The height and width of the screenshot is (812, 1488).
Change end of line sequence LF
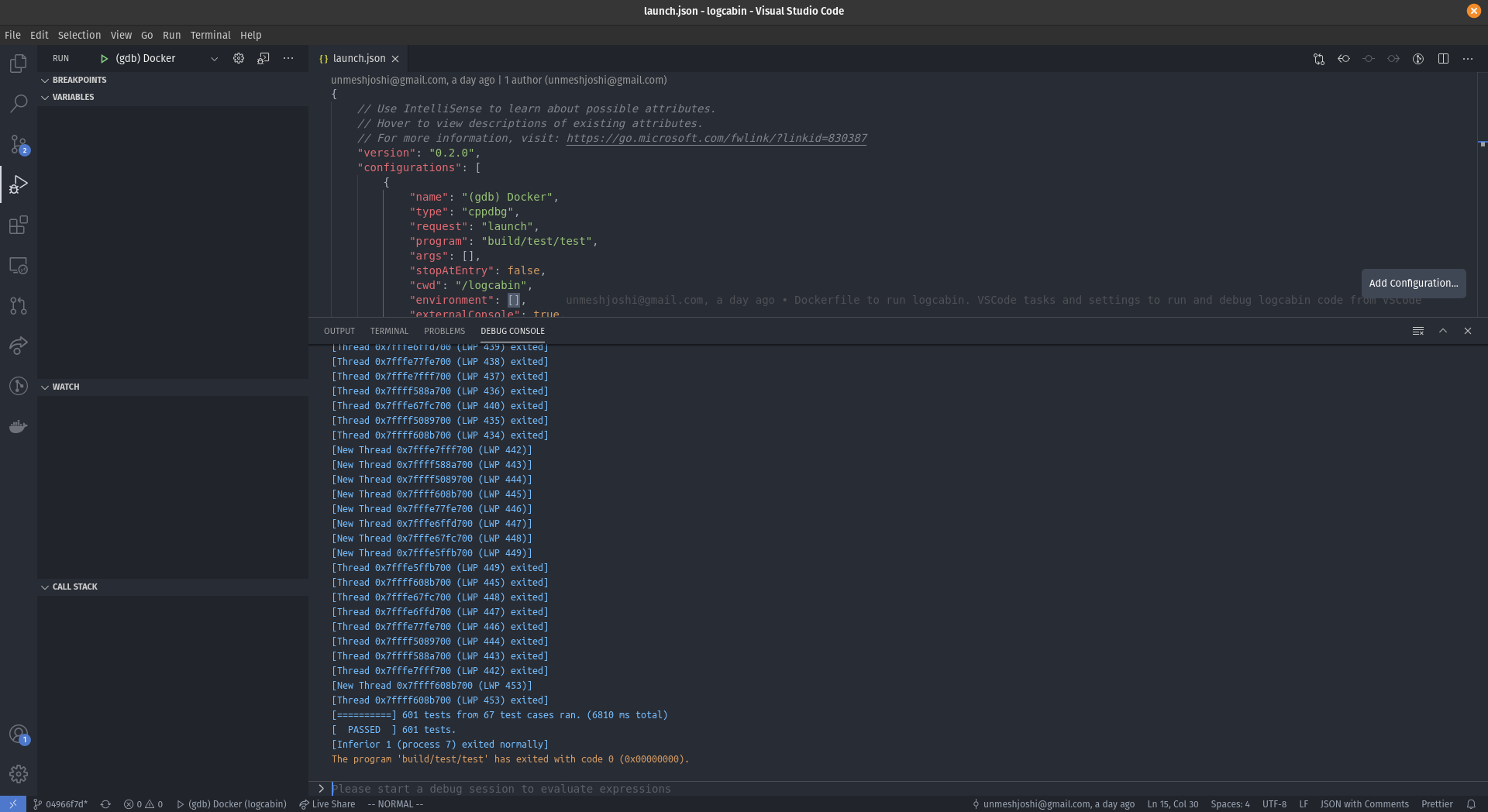click(x=1304, y=804)
